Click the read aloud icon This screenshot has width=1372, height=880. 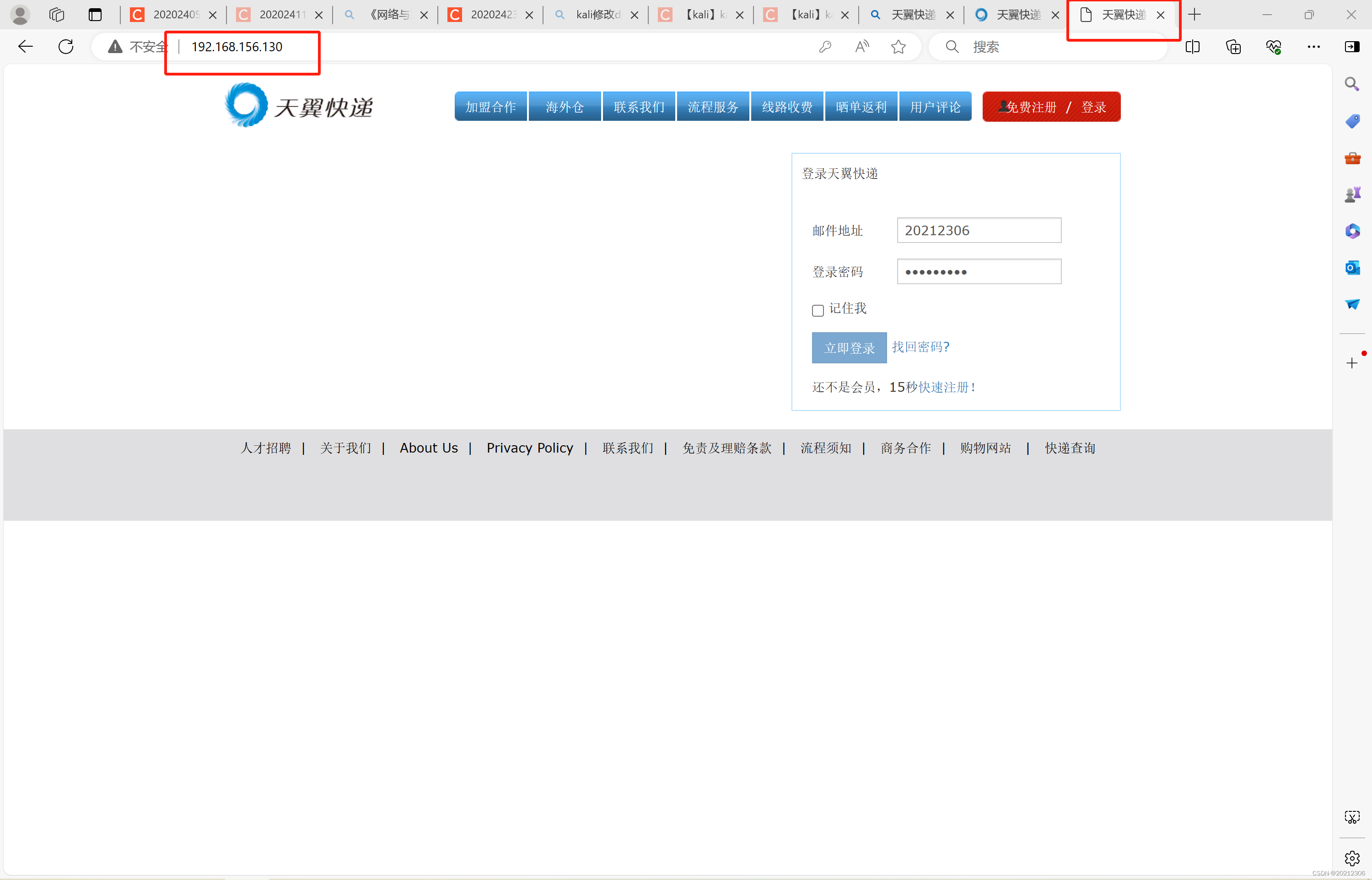[x=862, y=47]
